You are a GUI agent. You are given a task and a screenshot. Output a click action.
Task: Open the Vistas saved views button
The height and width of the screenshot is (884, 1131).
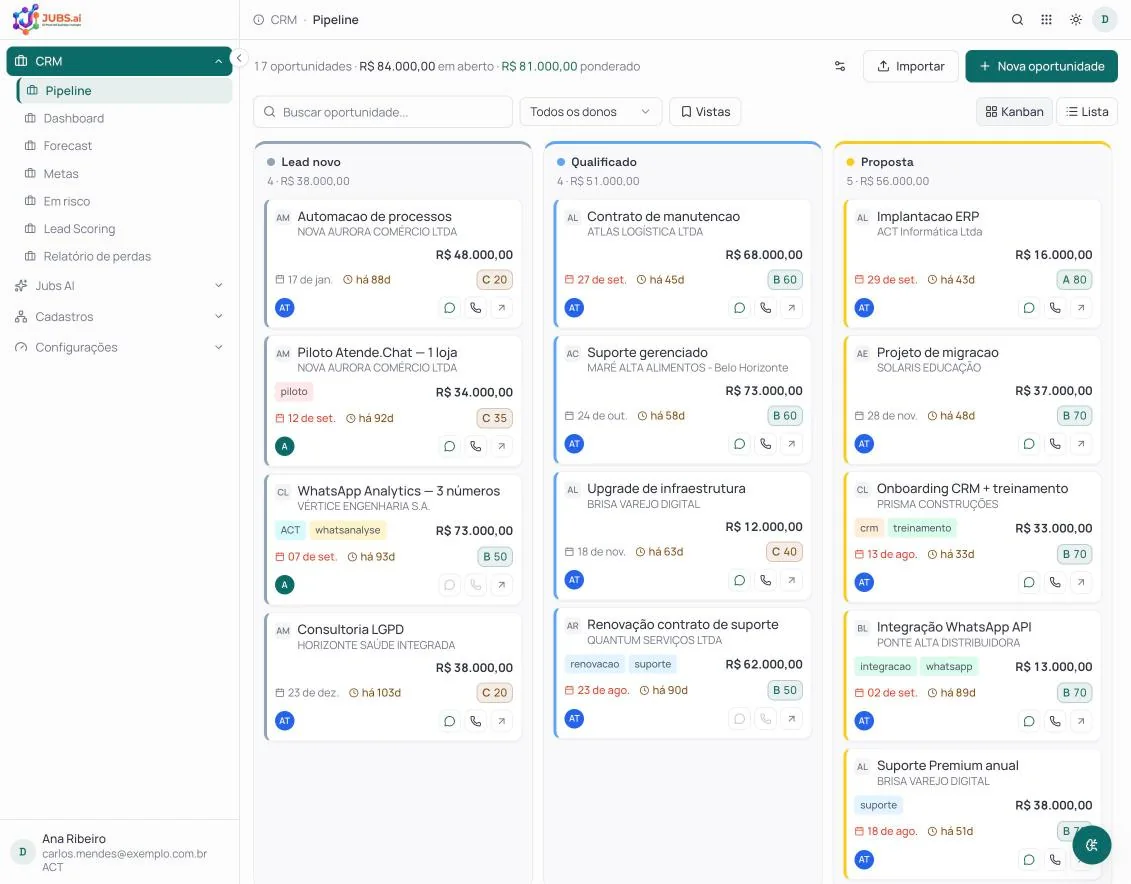[705, 112]
